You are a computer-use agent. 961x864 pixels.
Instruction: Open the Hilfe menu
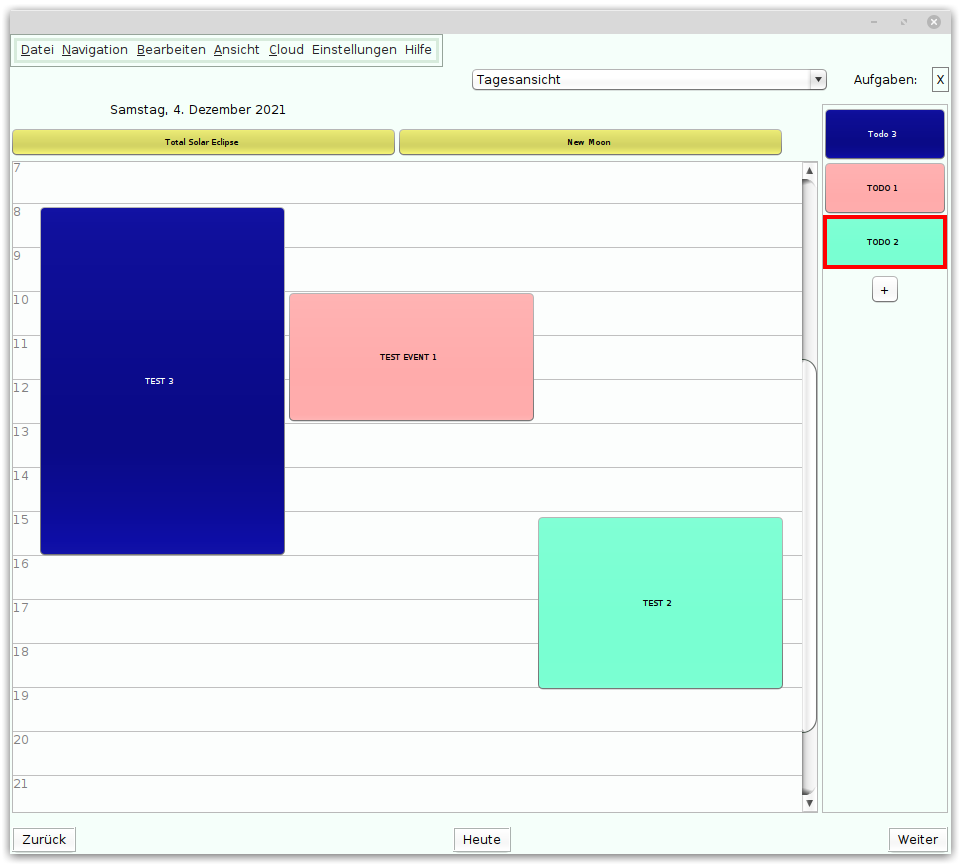coord(418,50)
